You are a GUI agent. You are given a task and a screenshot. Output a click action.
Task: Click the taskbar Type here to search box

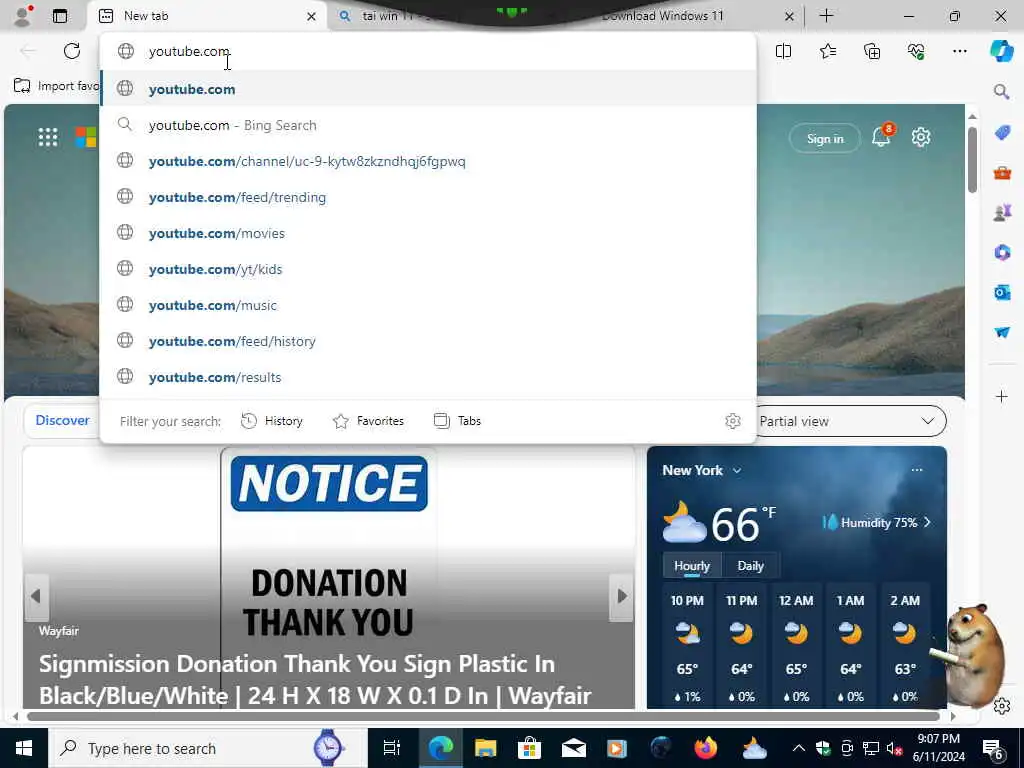click(208, 748)
